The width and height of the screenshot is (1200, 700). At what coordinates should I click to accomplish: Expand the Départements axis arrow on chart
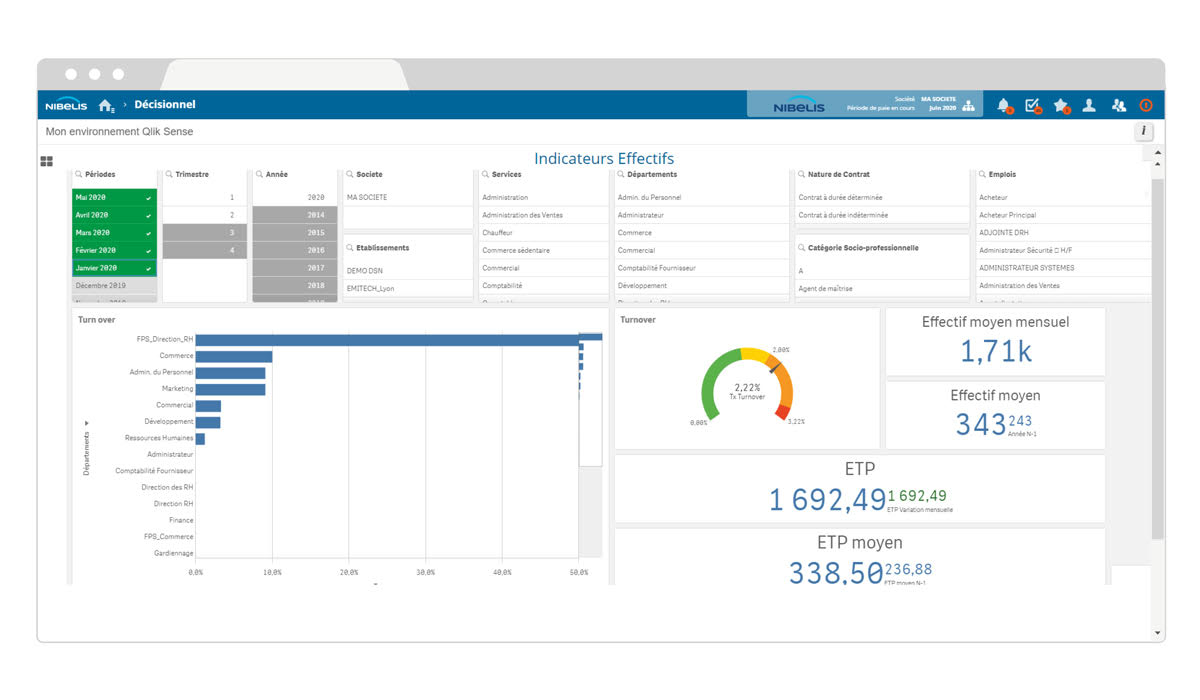click(x=87, y=423)
